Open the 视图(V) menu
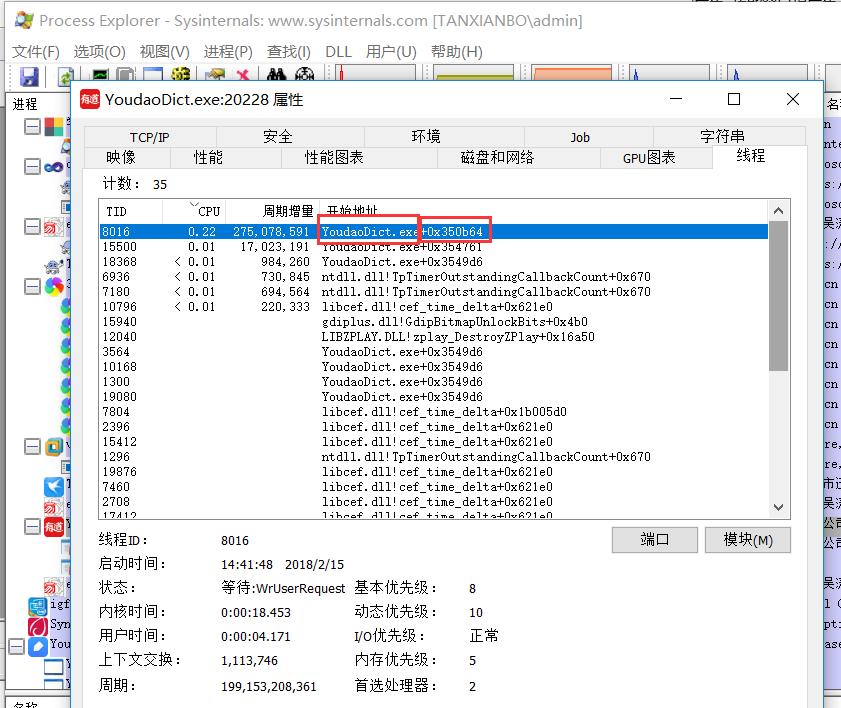The height and width of the screenshot is (708, 841). 165,52
